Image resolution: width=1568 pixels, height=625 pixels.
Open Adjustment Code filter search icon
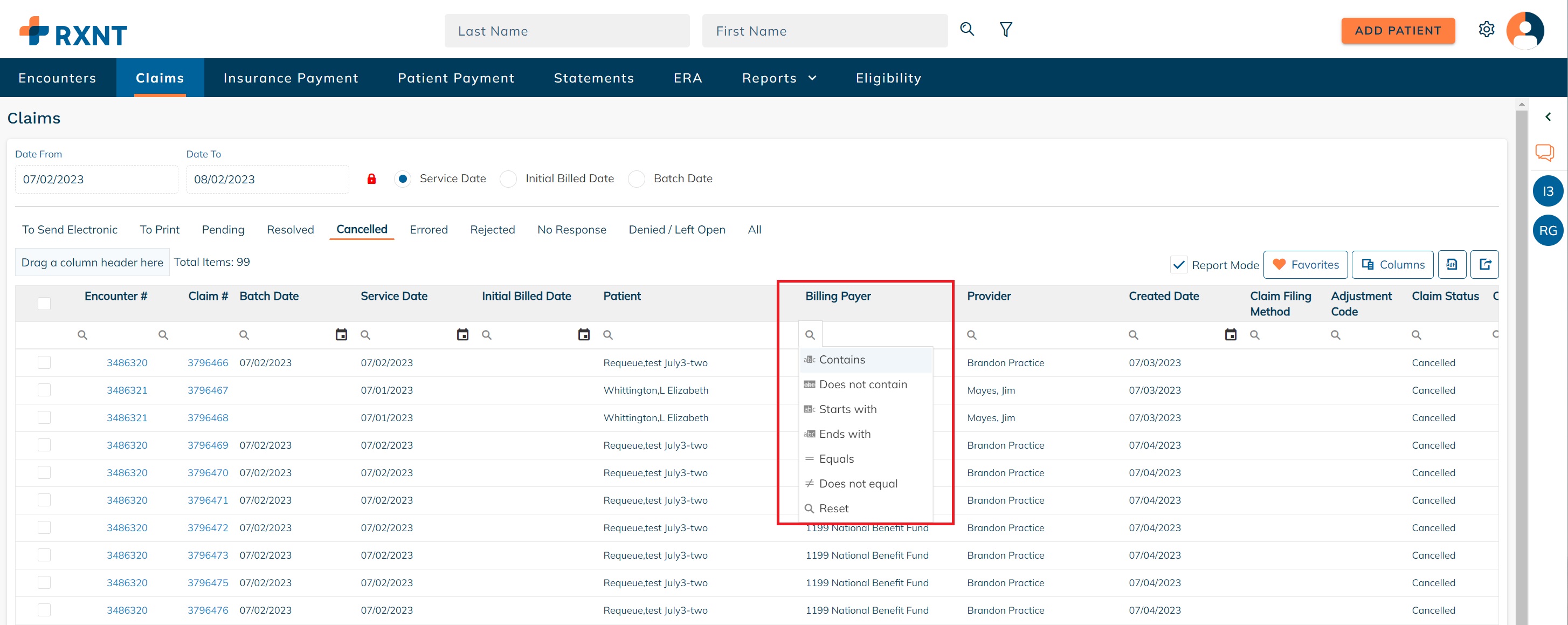pyautogui.click(x=1336, y=335)
